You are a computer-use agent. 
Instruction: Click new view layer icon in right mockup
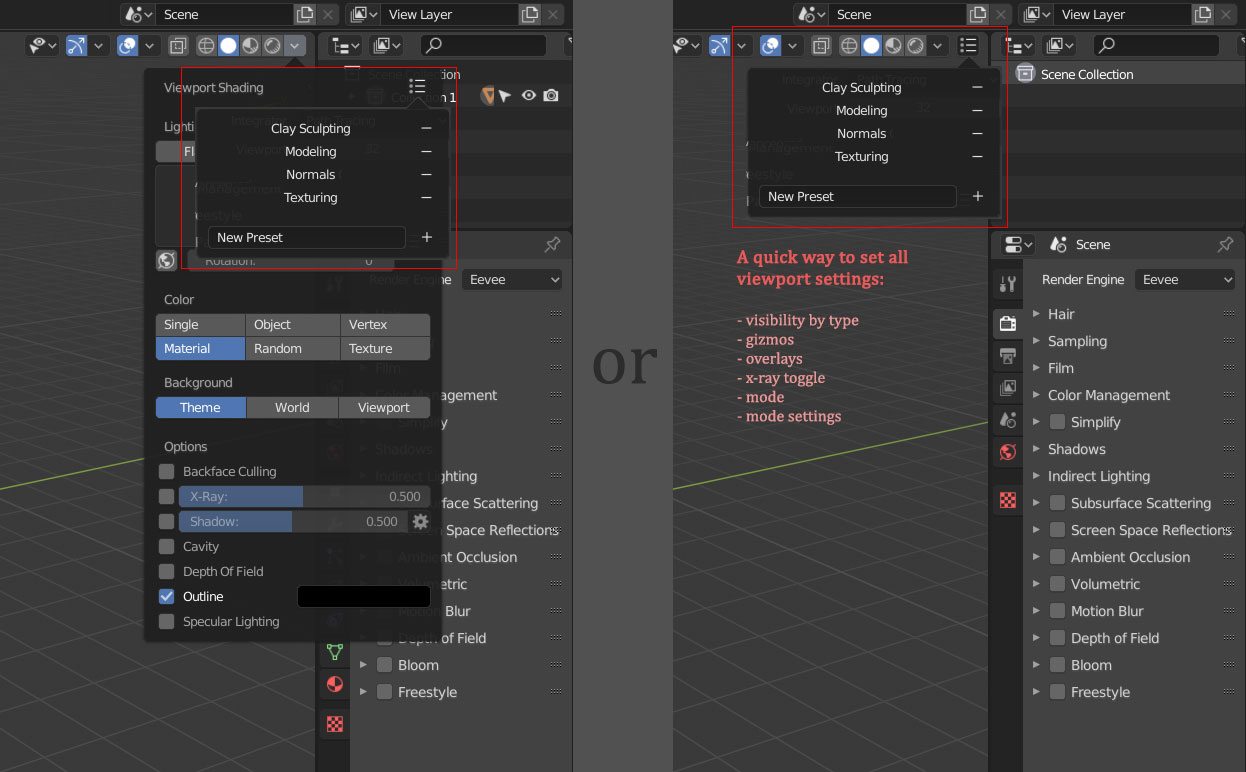click(x=1205, y=14)
